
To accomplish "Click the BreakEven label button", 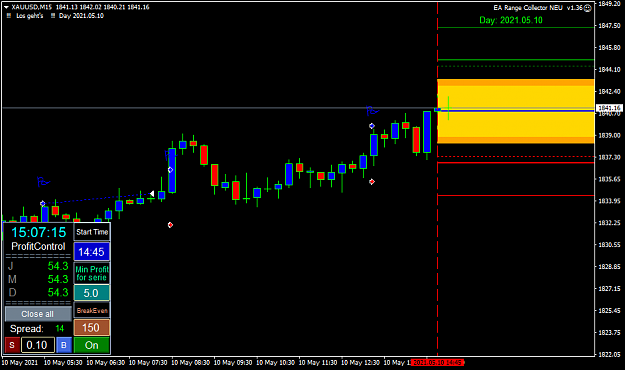I will tap(92, 311).
